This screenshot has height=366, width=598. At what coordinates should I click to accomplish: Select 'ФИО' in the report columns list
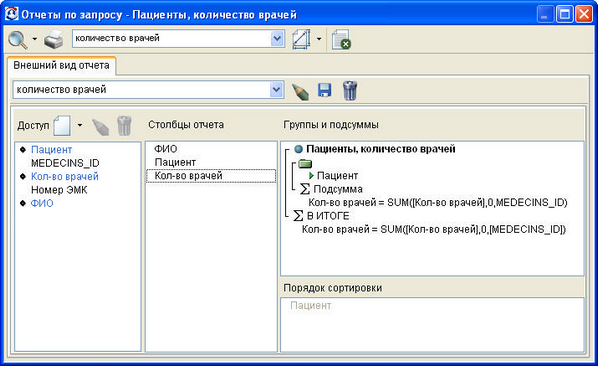tap(166, 149)
